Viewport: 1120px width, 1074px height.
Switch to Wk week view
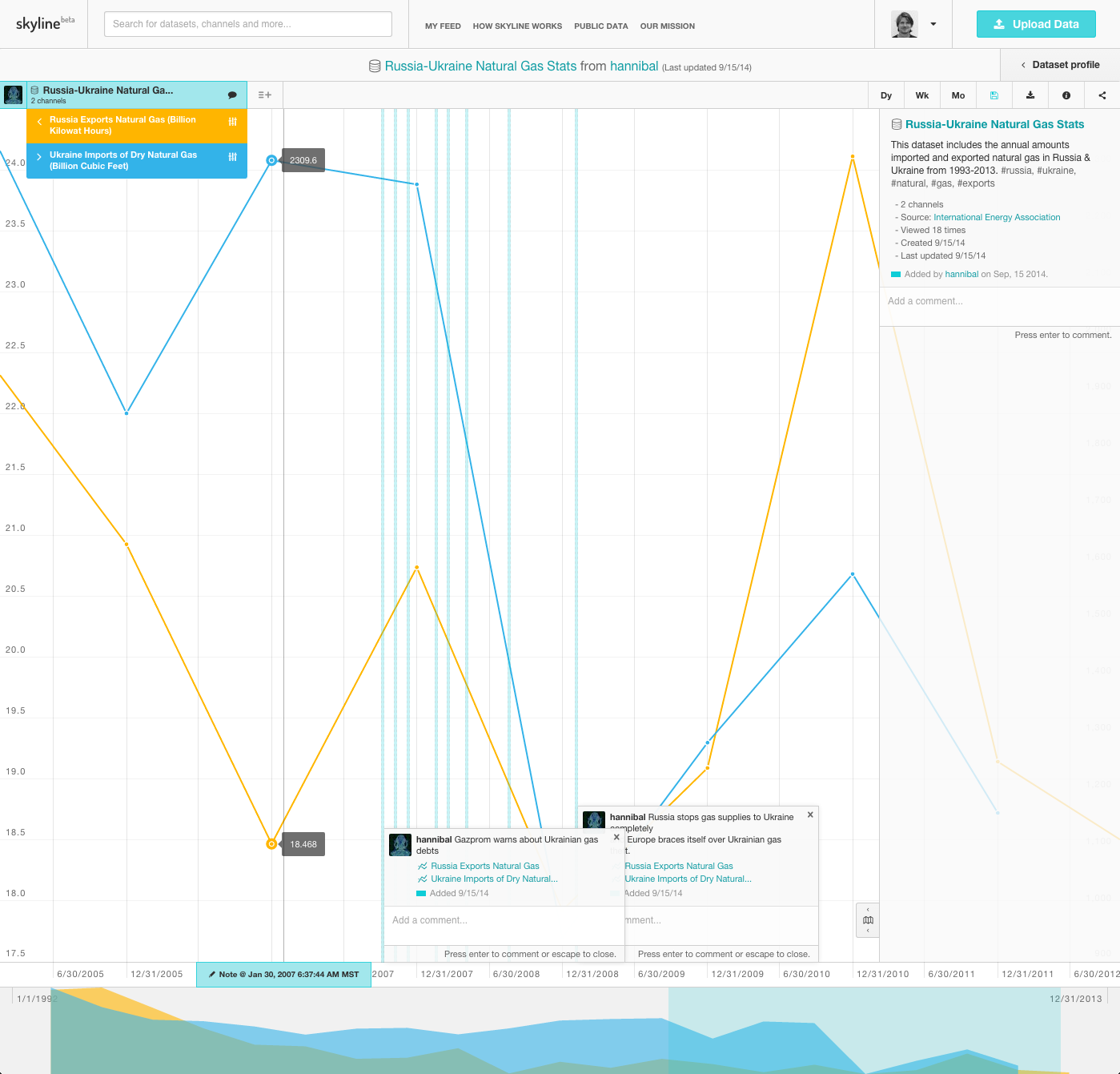tap(922, 95)
